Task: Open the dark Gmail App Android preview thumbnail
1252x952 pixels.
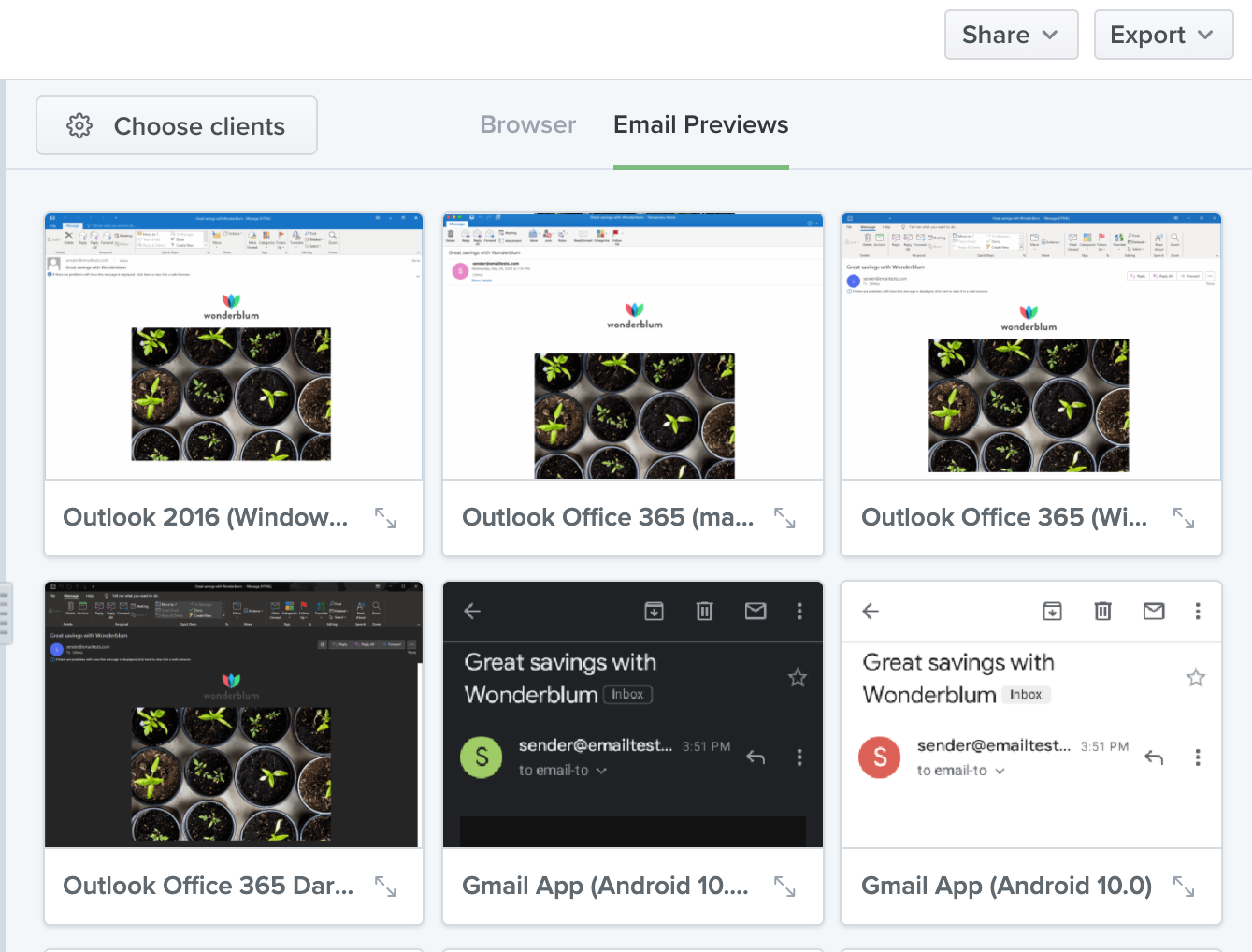Action: [633, 714]
